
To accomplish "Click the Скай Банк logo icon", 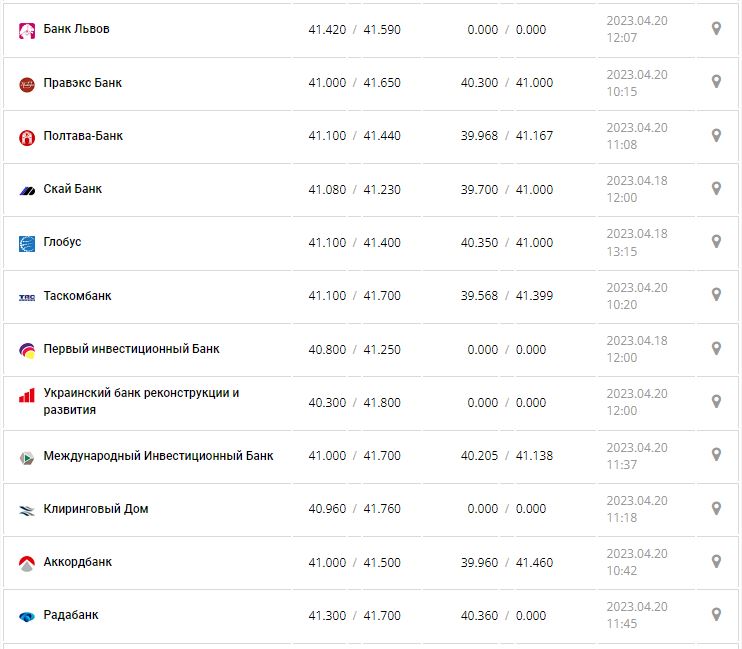I will (27, 190).
